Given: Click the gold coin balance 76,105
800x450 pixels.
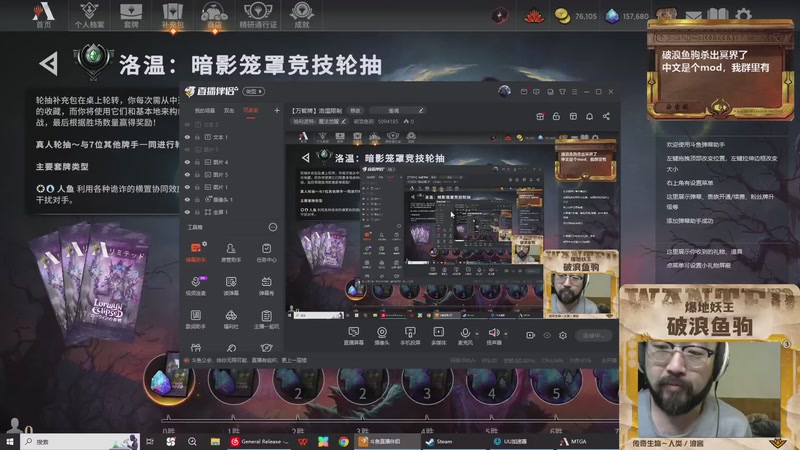Looking at the screenshot, I should (575, 16).
